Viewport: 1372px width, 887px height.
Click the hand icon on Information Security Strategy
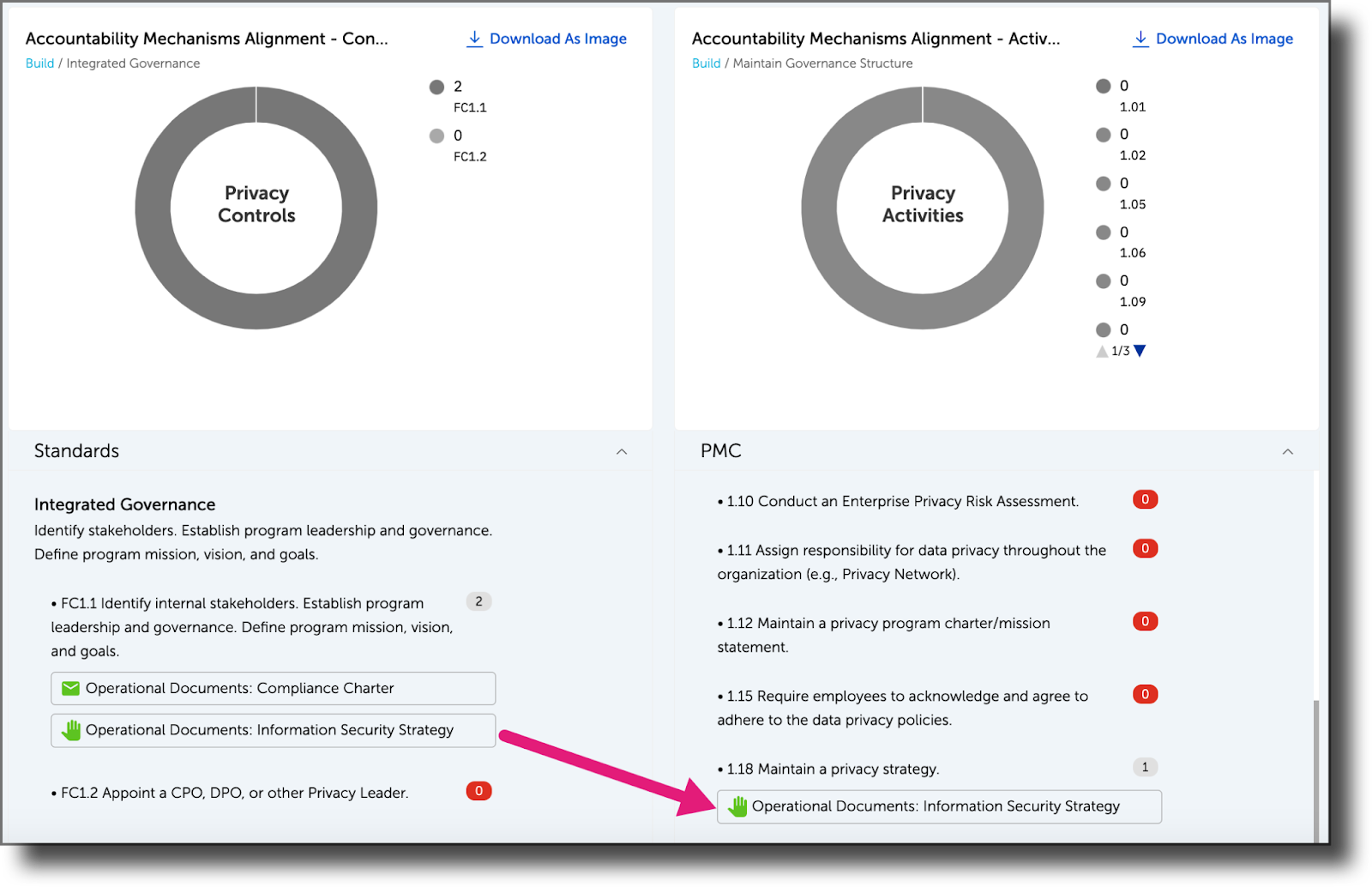point(70,730)
